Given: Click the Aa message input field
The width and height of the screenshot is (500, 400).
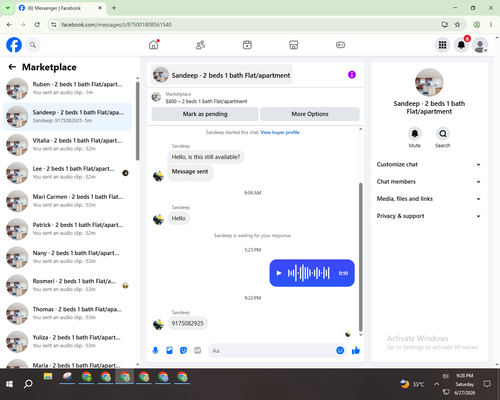Looking at the screenshot, I should pyautogui.click(x=273, y=350).
